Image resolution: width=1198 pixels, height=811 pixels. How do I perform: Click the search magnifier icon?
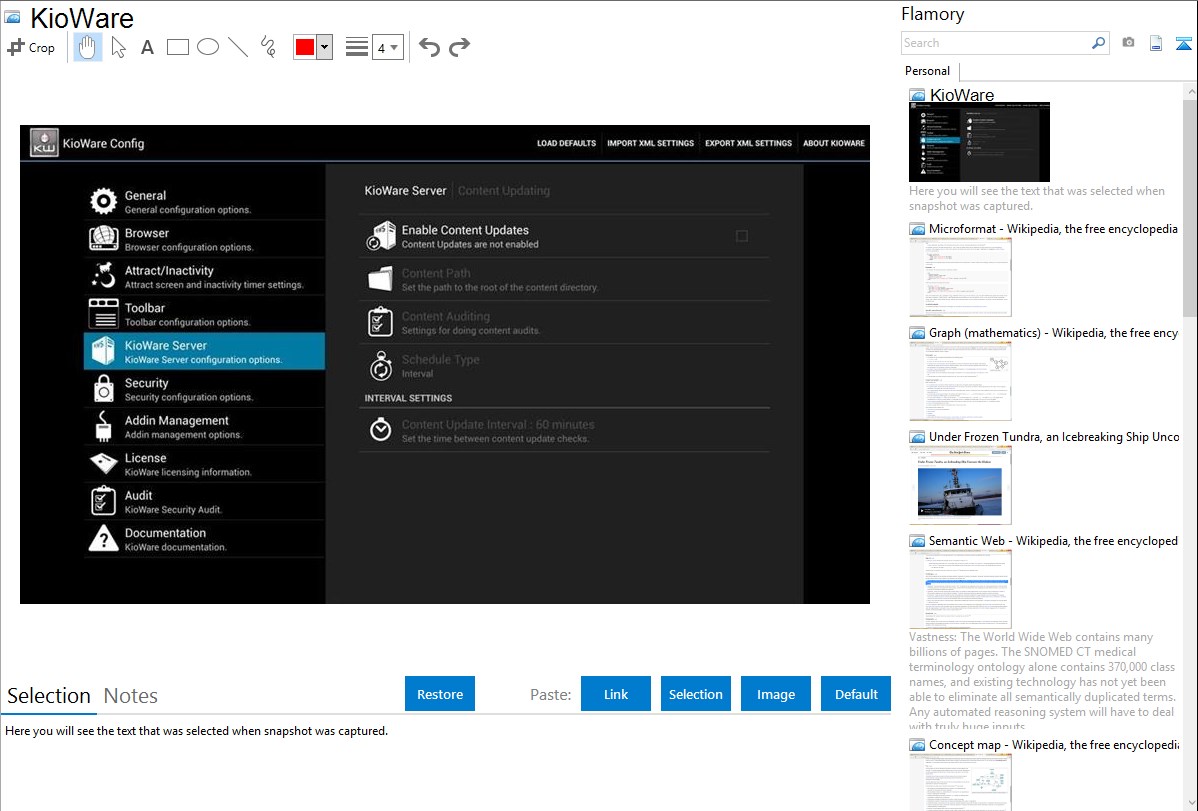pyautogui.click(x=1099, y=43)
